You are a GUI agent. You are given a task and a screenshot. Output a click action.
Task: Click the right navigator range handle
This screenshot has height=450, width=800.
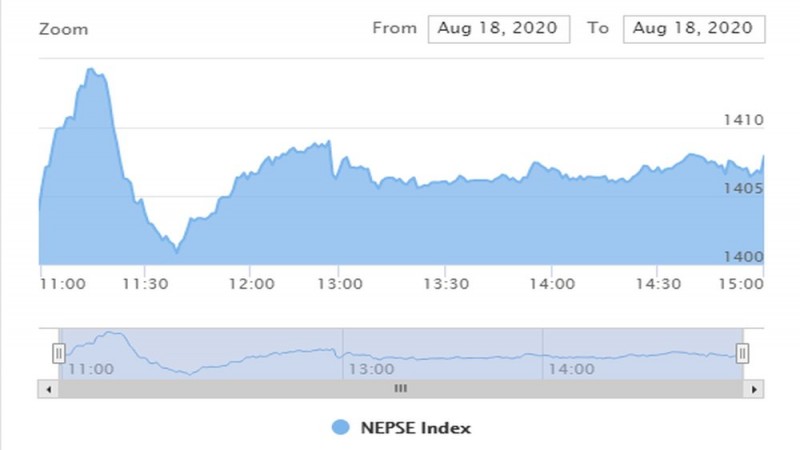tap(742, 352)
